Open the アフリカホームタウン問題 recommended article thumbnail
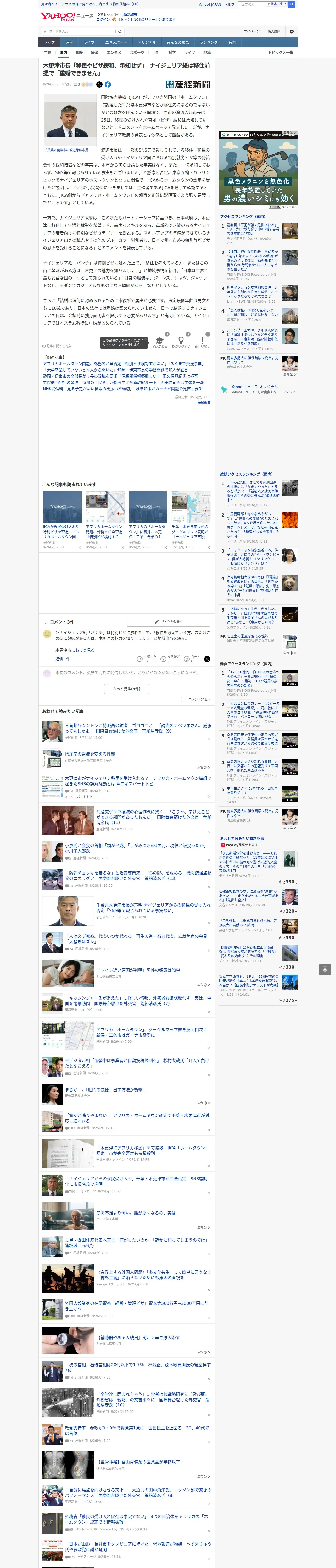336x1568 pixels. [105, 507]
